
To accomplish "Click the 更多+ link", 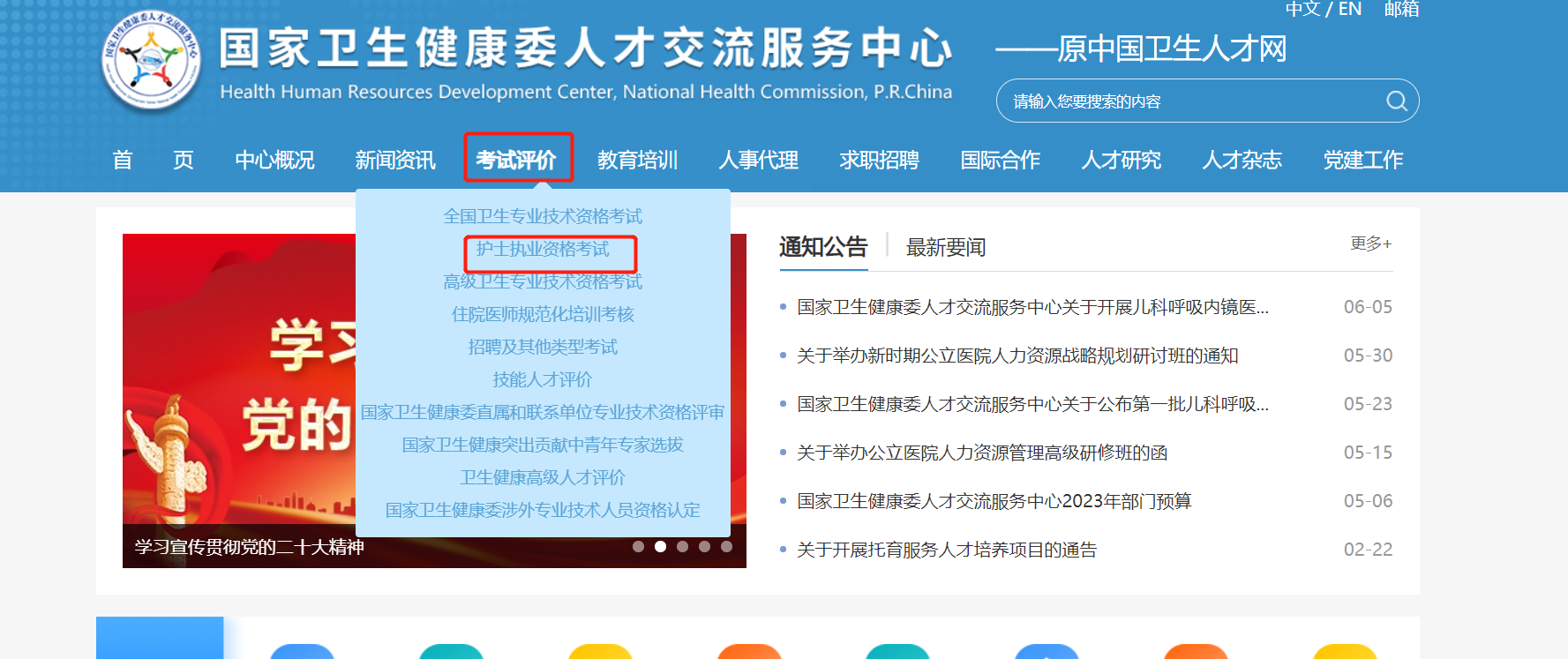I will point(1371,243).
